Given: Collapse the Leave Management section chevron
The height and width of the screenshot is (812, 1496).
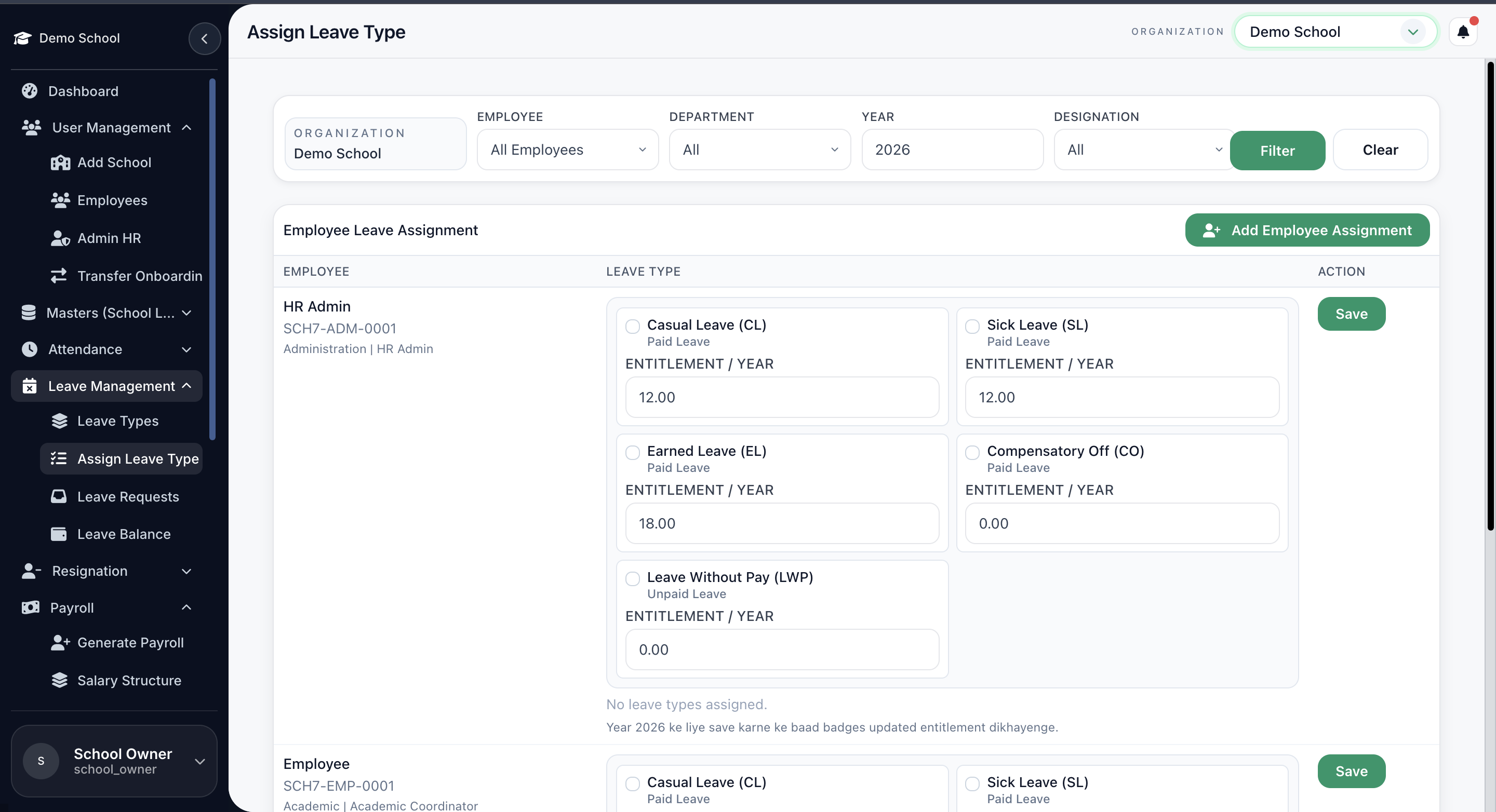Looking at the screenshot, I should (x=186, y=385).
